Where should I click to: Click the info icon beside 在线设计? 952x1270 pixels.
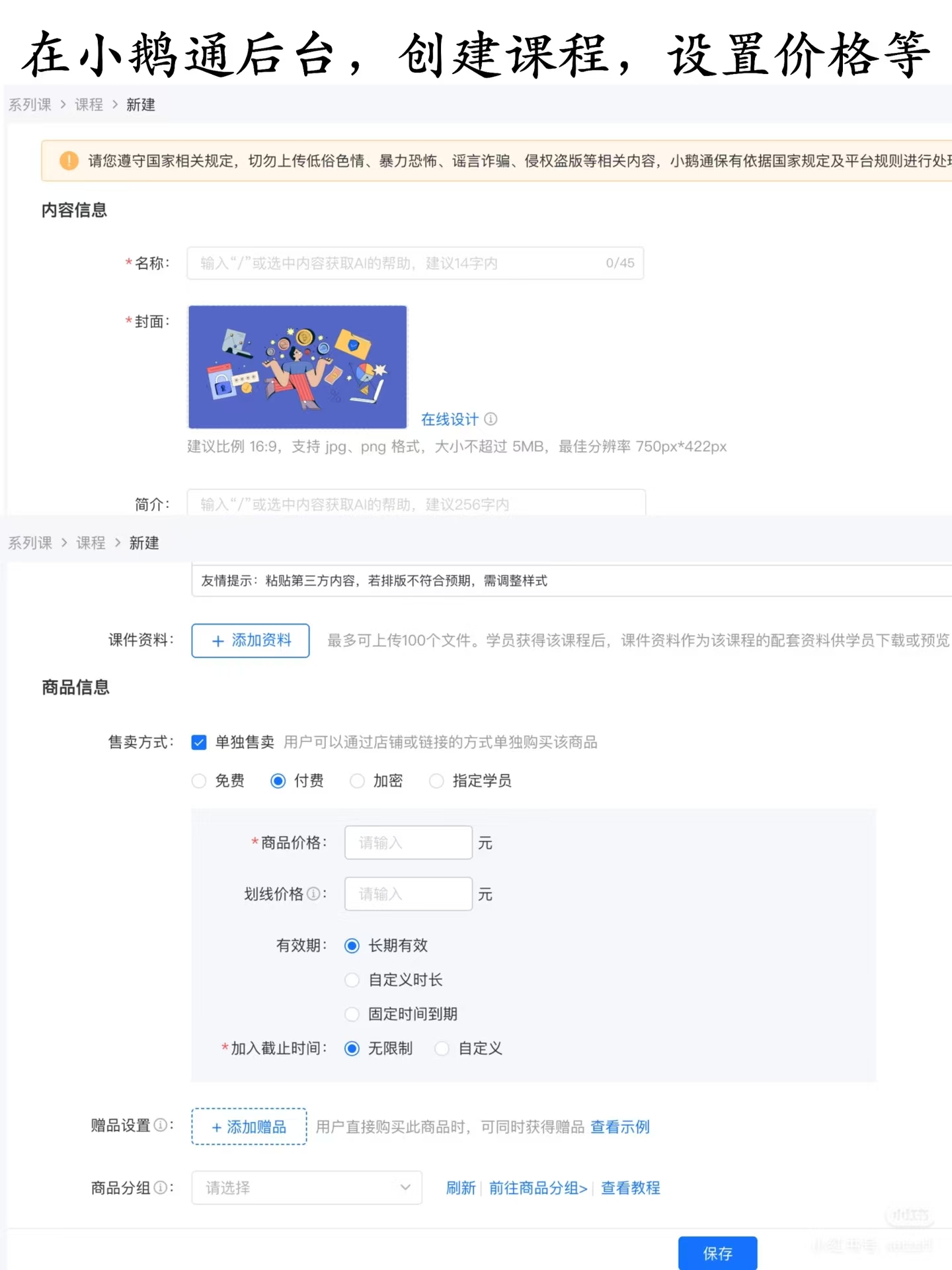click(491, 419)
